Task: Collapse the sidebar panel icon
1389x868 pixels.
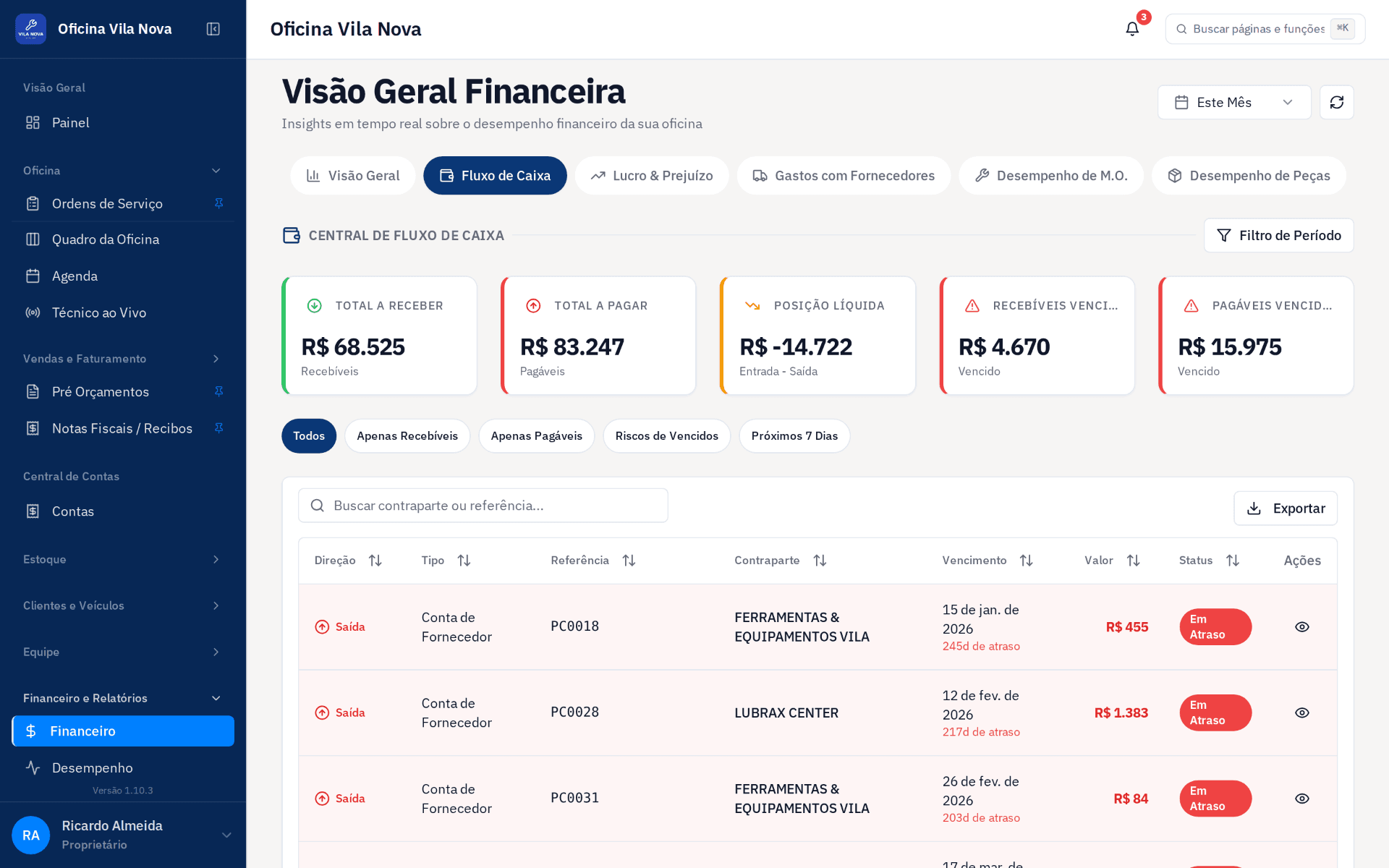Action: coord(213,29)
